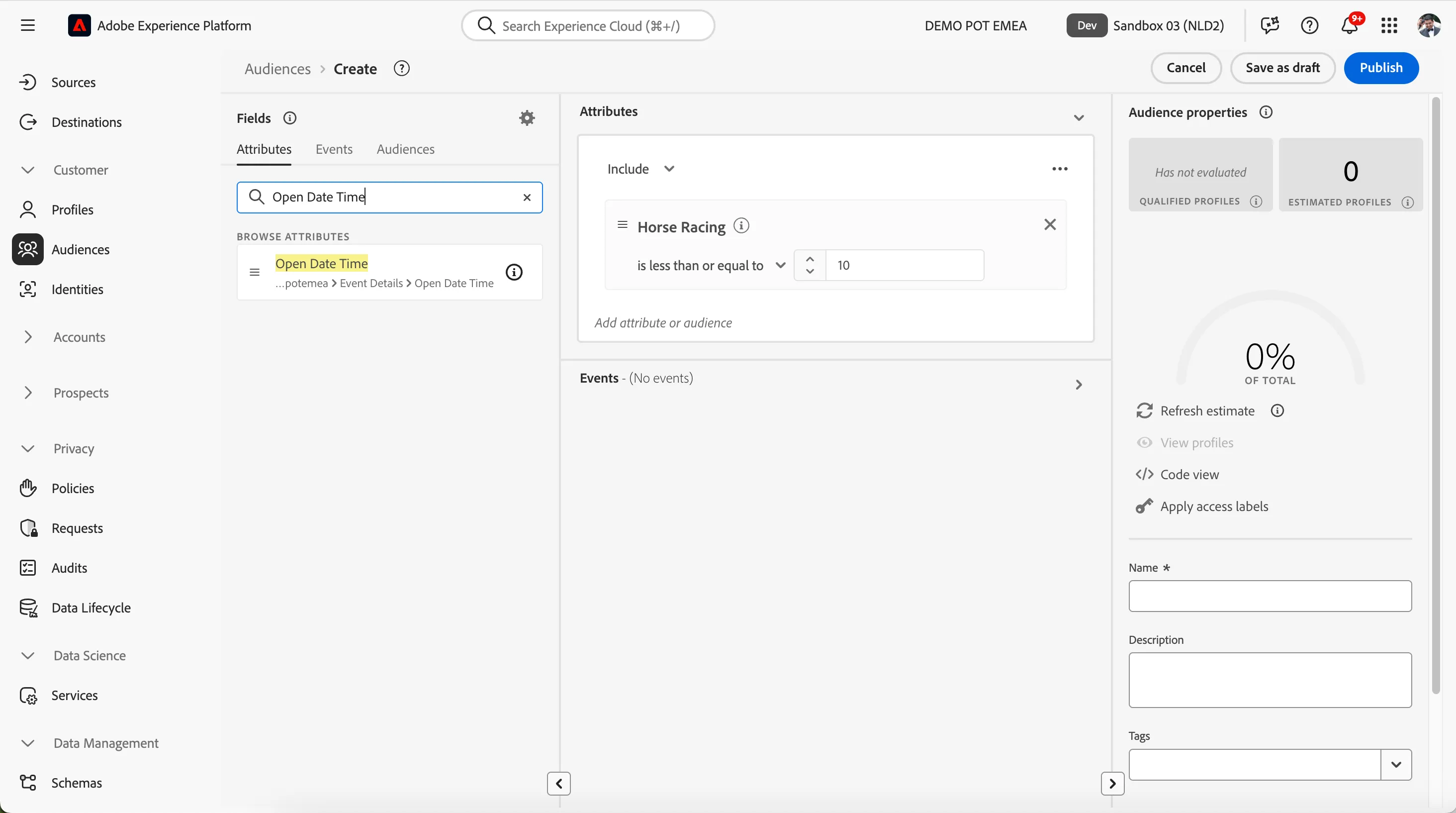Click Apply access labels
Viewport: 1456px width, 813px height.
(x=1202, y=506)
